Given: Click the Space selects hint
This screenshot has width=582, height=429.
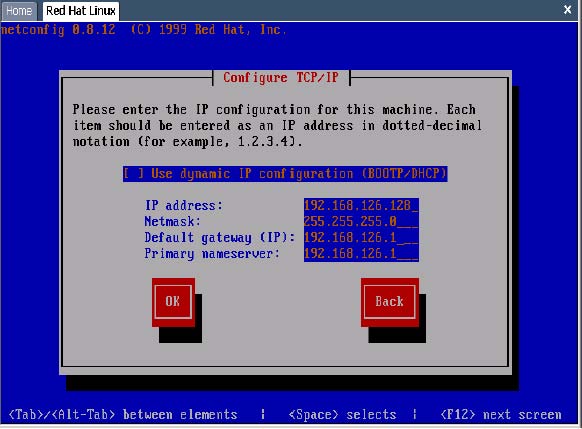Looking at the screenshot, I should point(343,414).
